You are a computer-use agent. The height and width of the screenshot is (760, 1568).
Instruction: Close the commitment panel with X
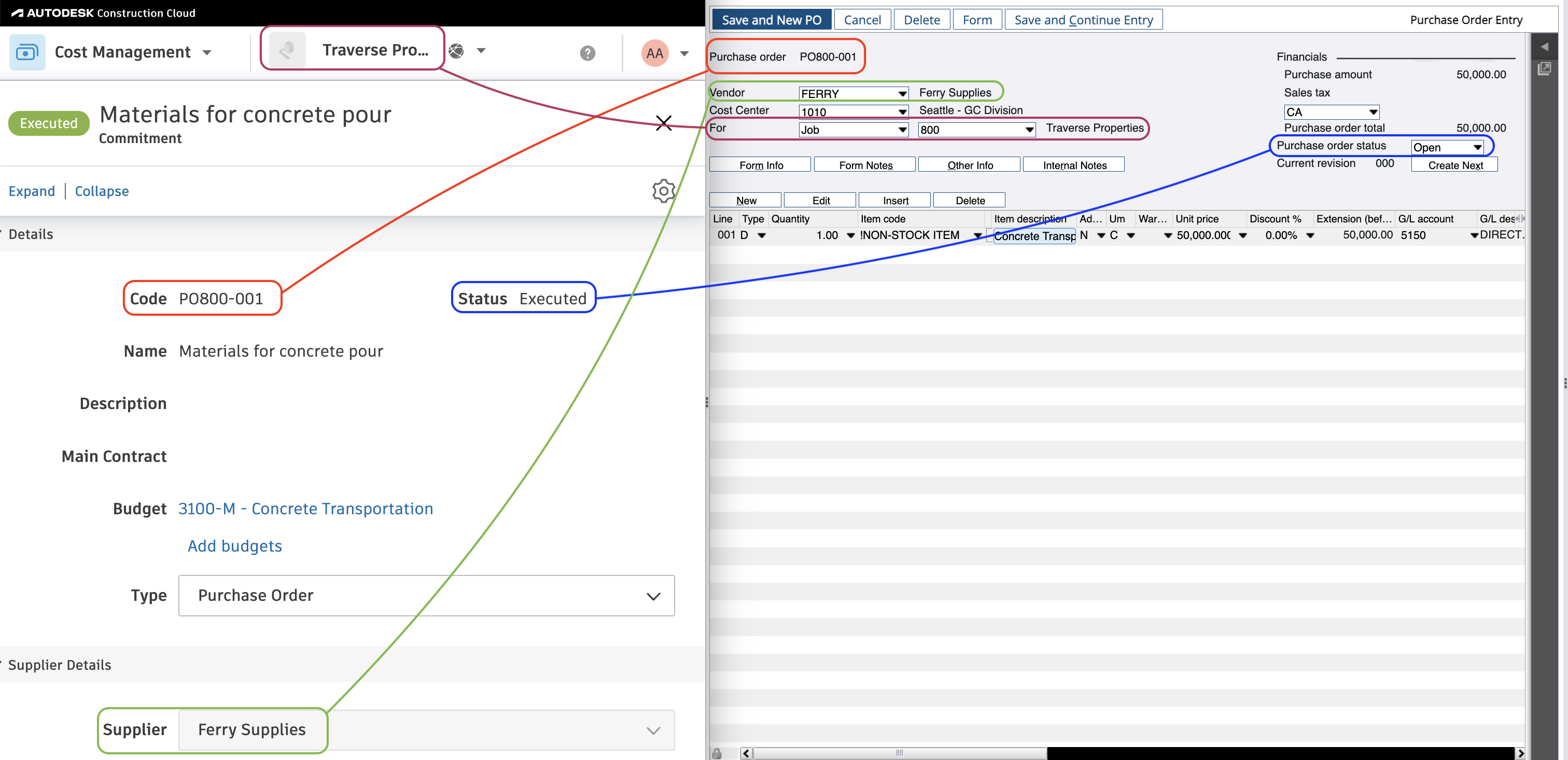(x=664, y=123)
